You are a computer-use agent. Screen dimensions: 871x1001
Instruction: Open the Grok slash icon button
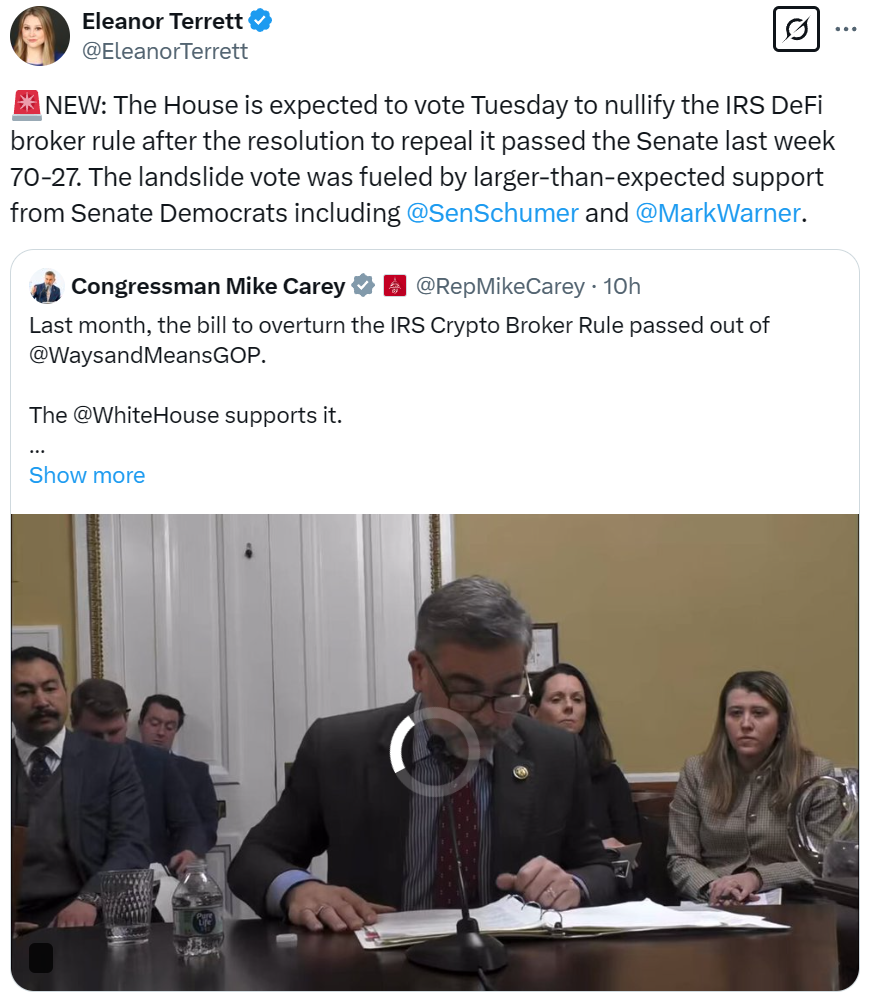point(796,29)
